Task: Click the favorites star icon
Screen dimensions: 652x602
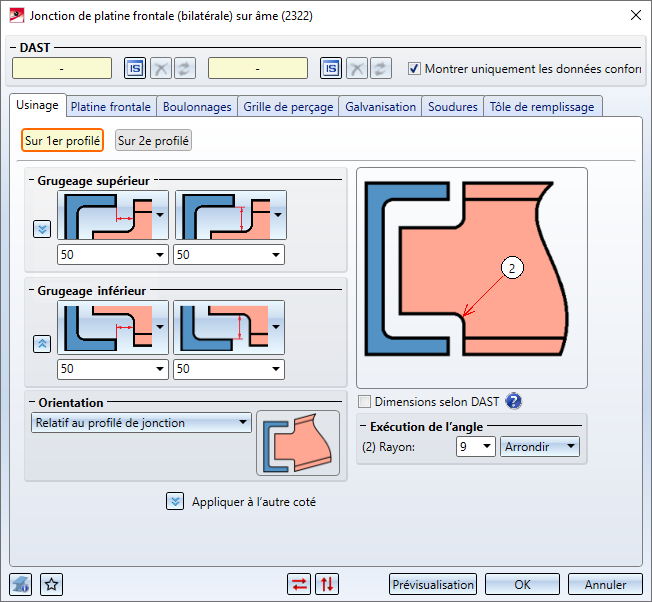Action: [52, 584]
